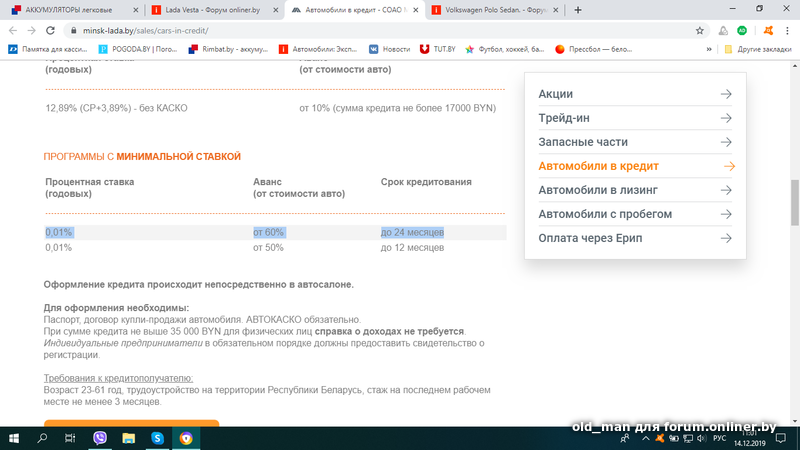Open Футбол, хоккей bookmark

coord(504,49)
